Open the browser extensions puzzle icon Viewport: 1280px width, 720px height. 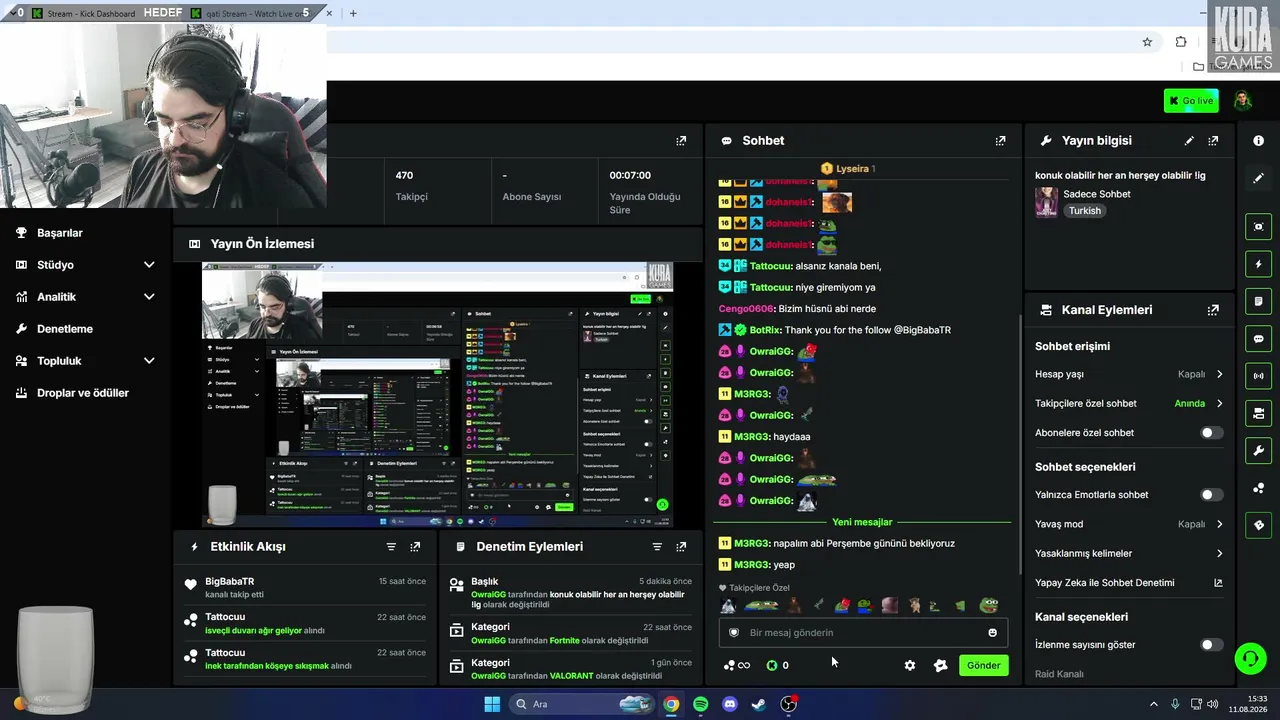(x=1181, y=42)
